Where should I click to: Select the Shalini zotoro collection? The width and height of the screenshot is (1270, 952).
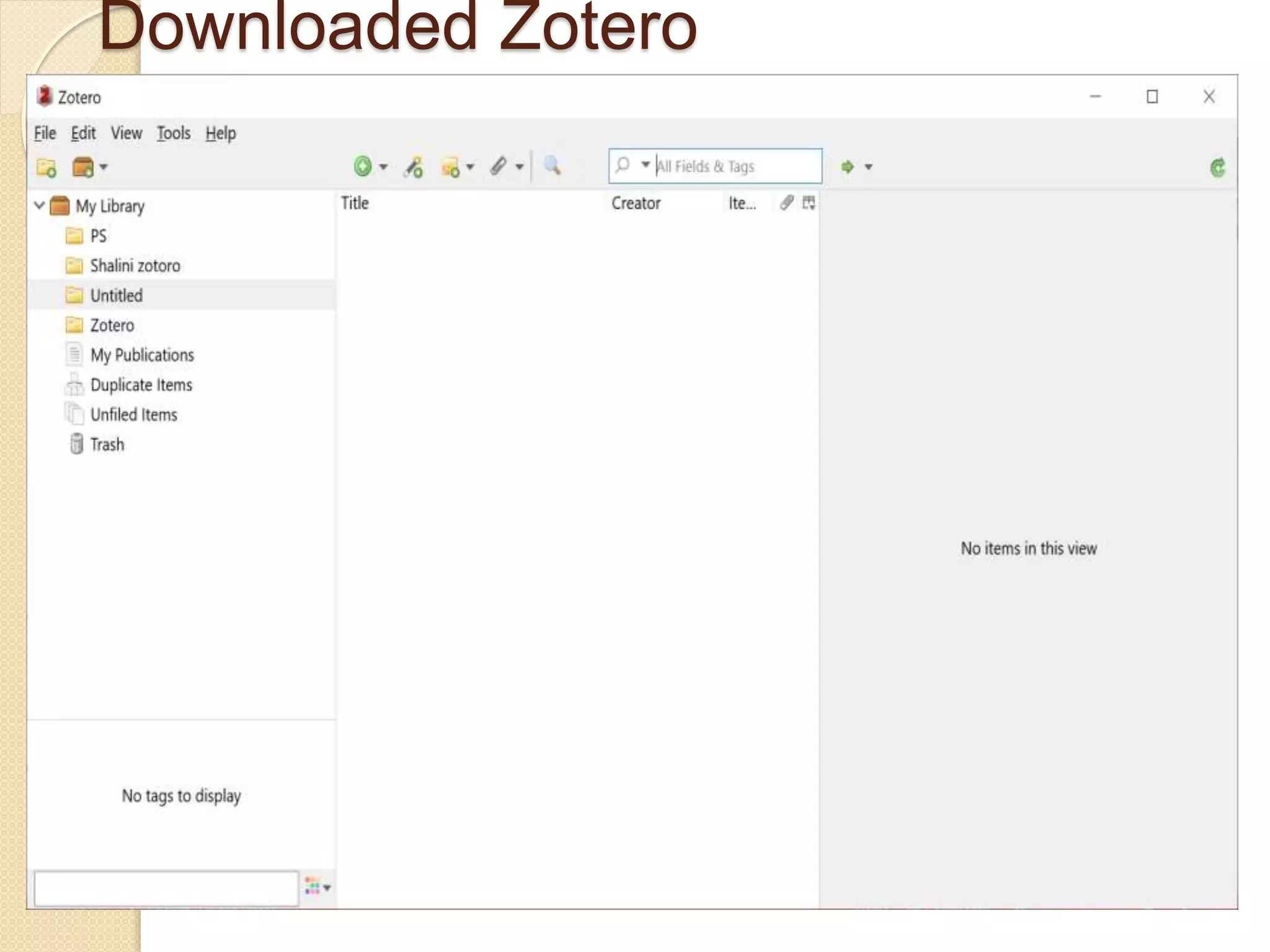(x=135, y=266)
